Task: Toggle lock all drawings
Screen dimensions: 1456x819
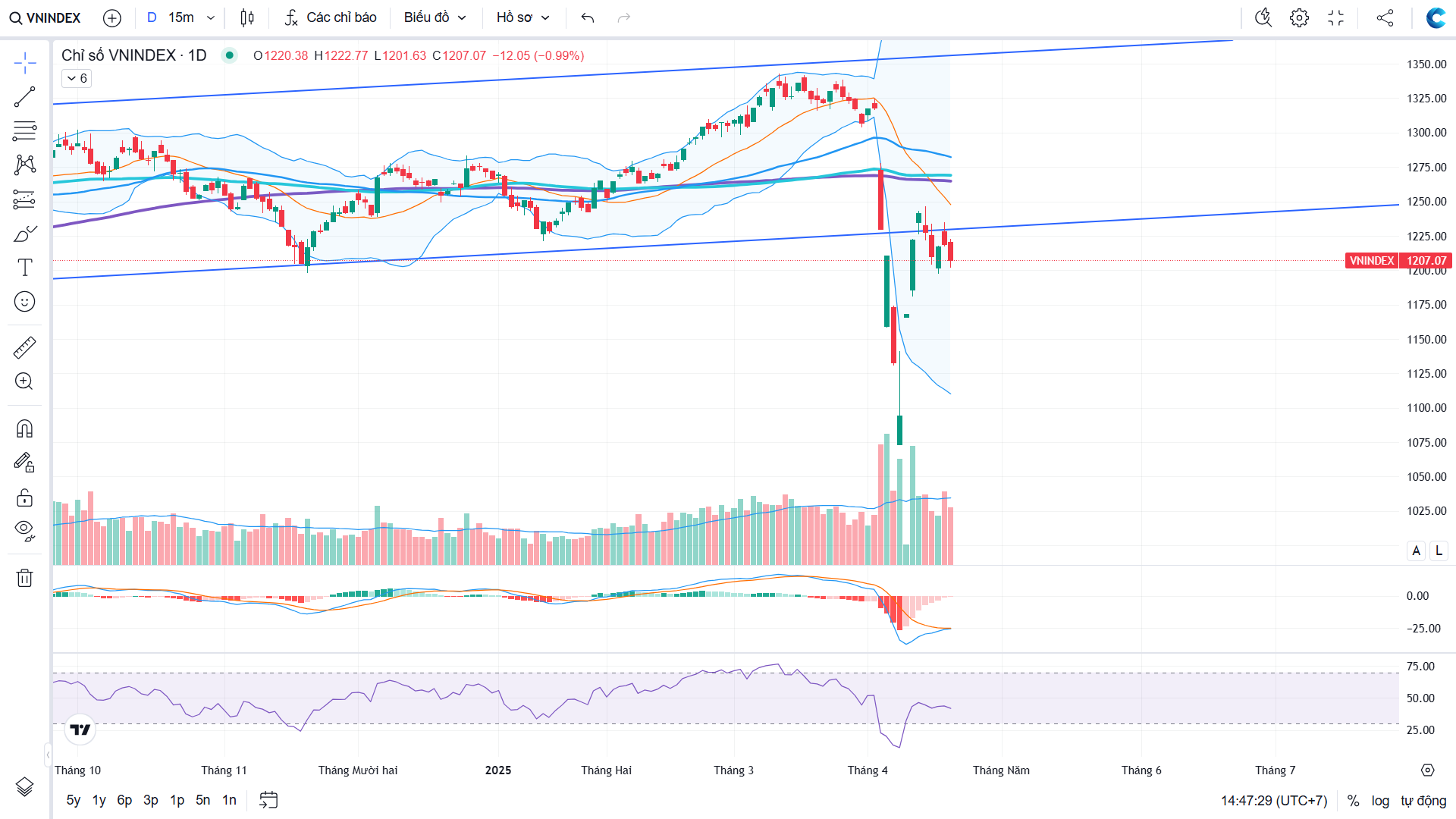Action: point(24,497)
